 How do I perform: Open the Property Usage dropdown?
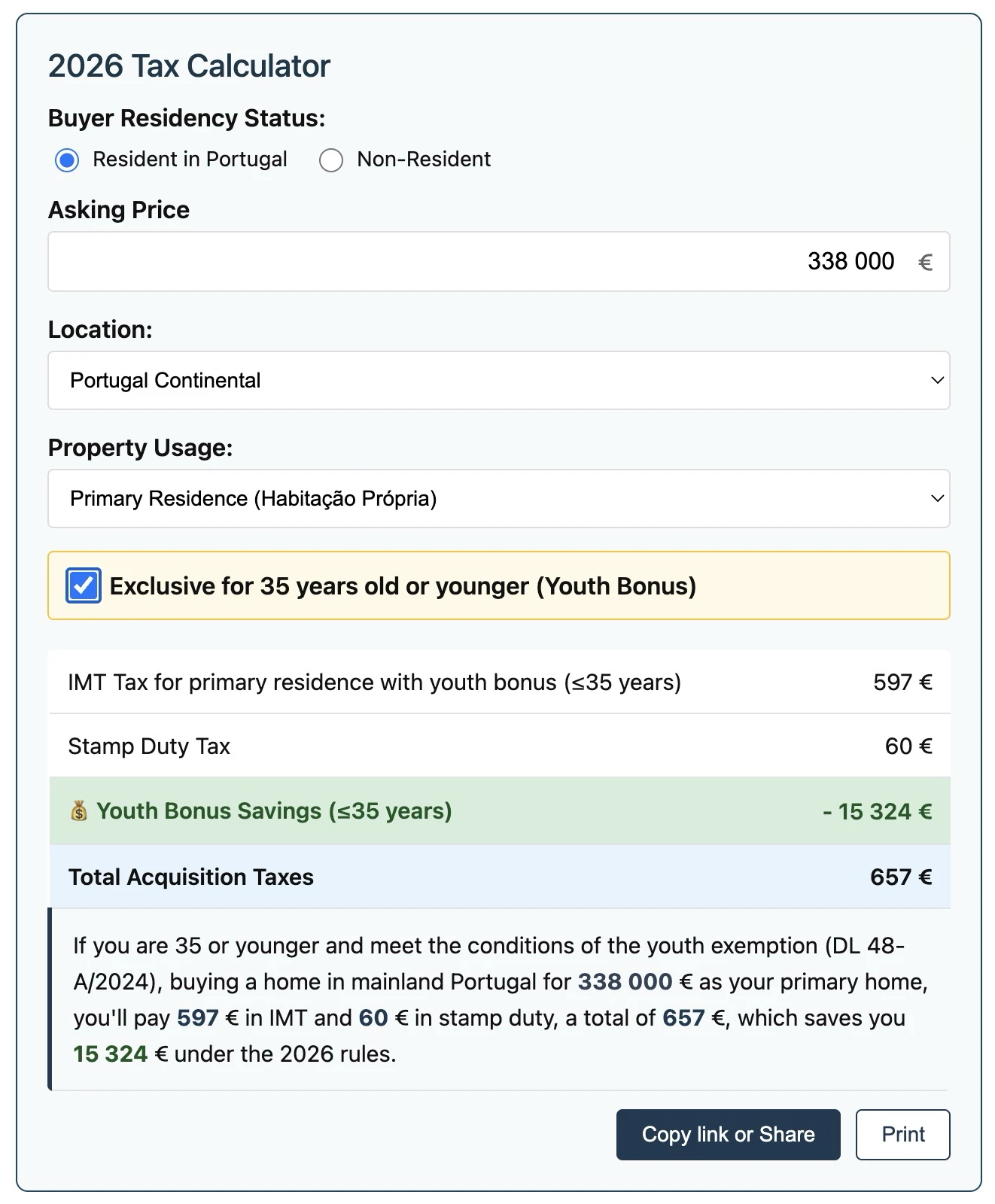point(498,499)
